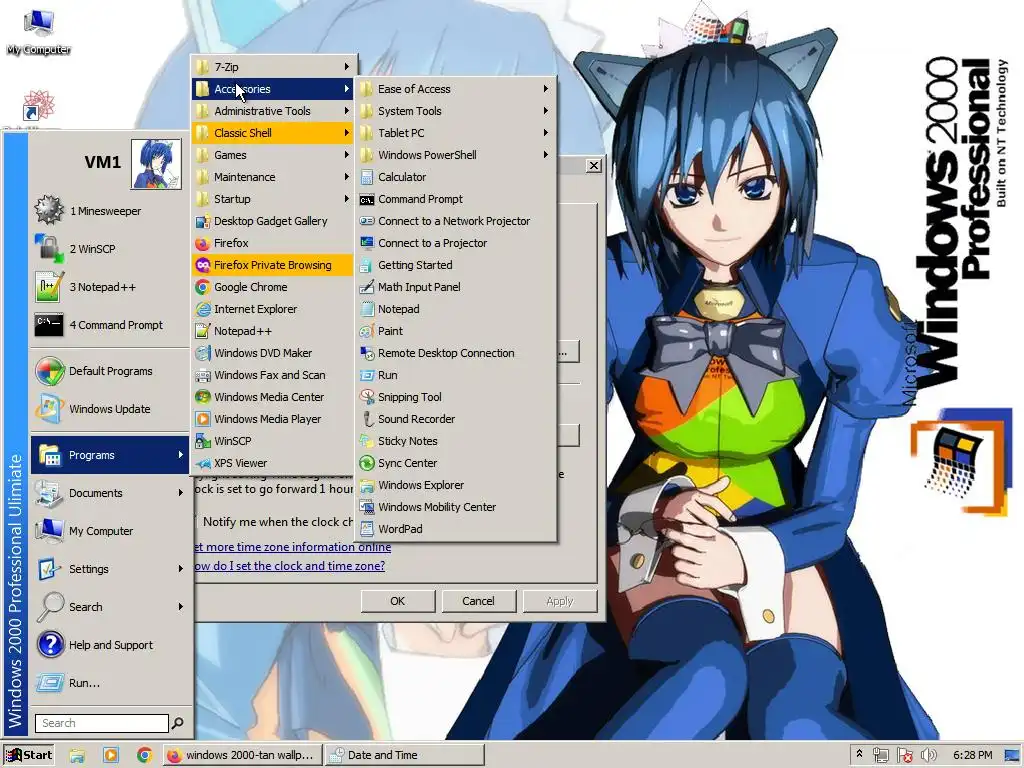The height and width of the screenshot is (768, 1024).
Task: Open Notepad from Accessories
Action: [455, 309]
